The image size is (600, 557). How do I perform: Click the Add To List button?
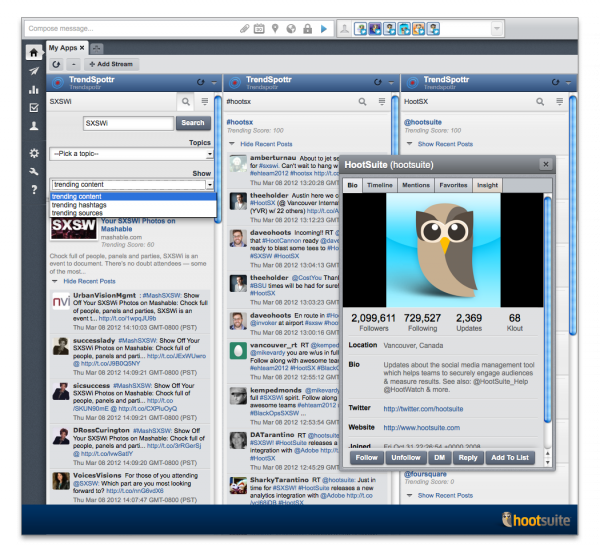coord(510,458)
